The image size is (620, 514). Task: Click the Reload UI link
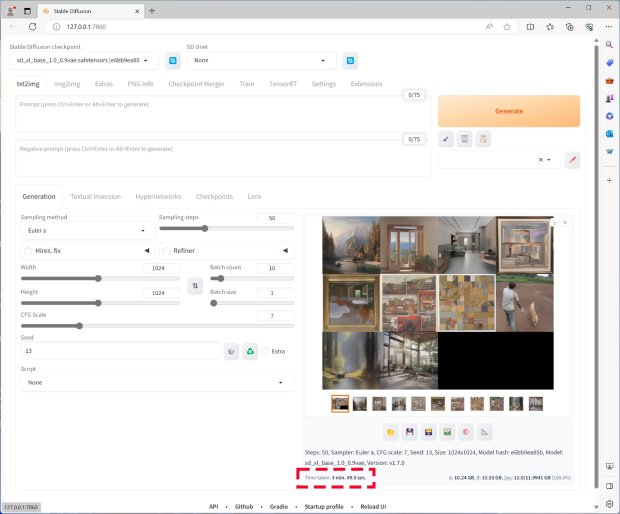click(373, 506)
